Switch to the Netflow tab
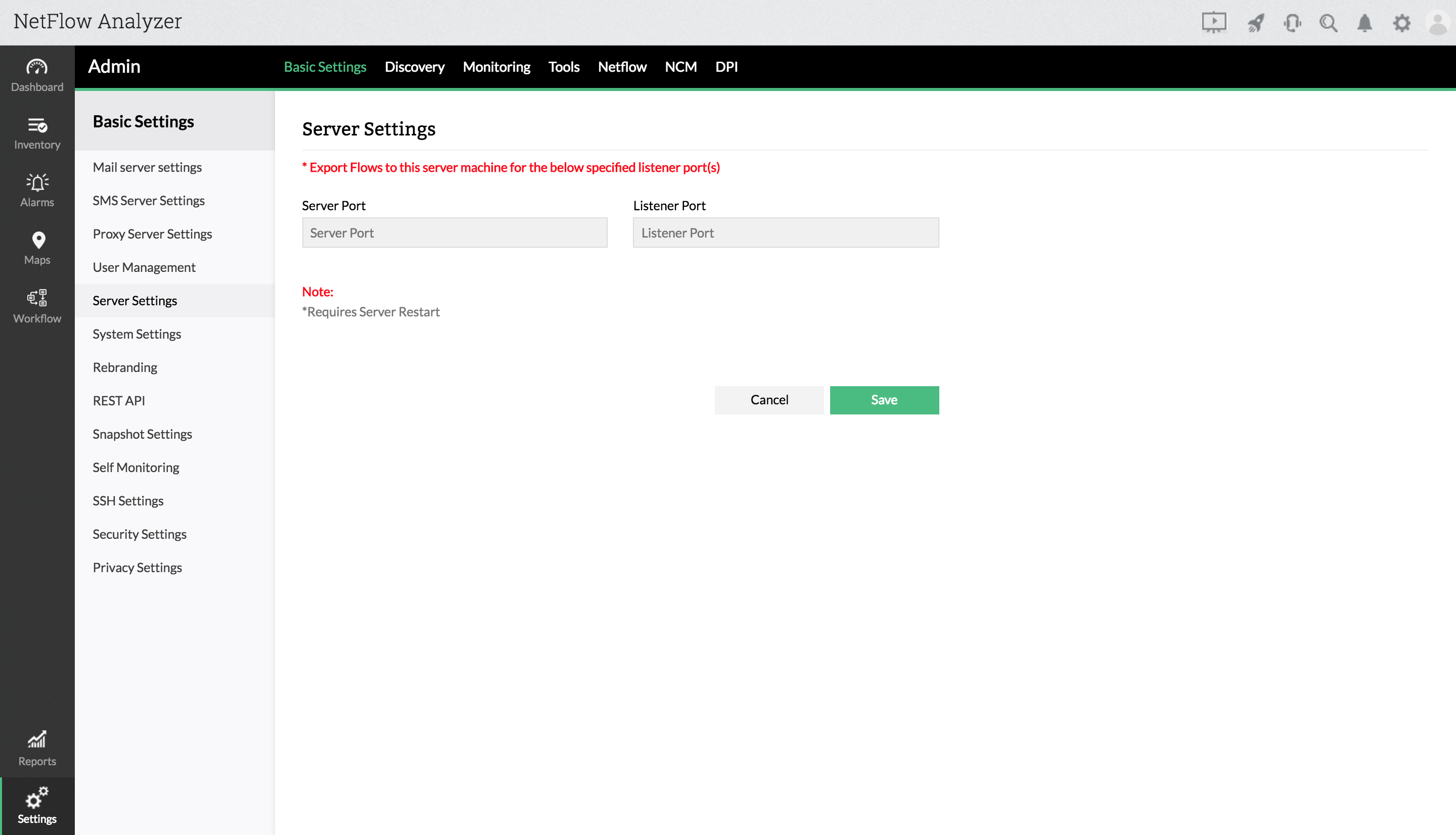This screenshot has width=1456, height=835. (x=622, y=67)
